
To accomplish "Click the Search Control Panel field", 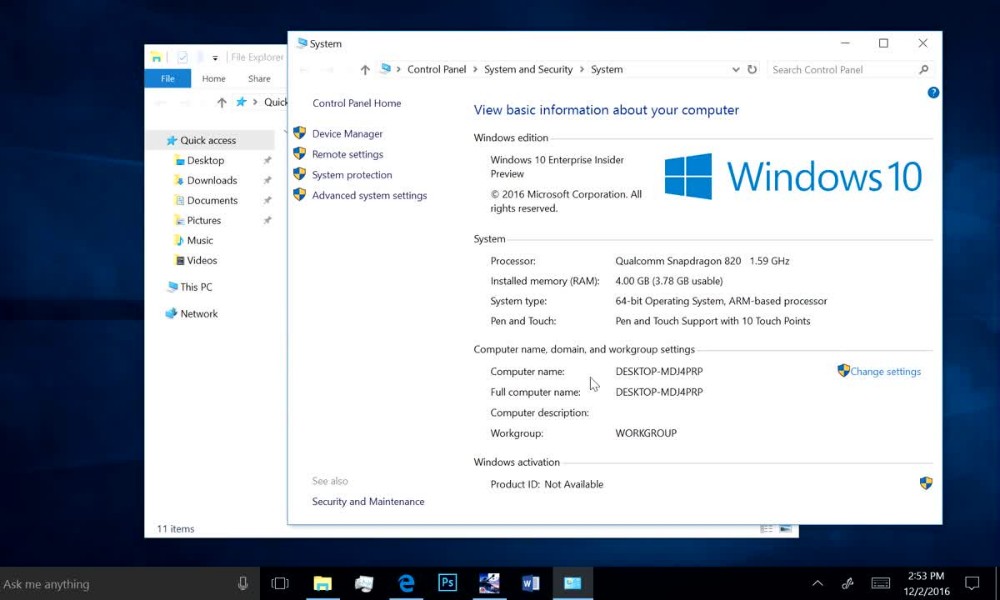I will point(843,70).
